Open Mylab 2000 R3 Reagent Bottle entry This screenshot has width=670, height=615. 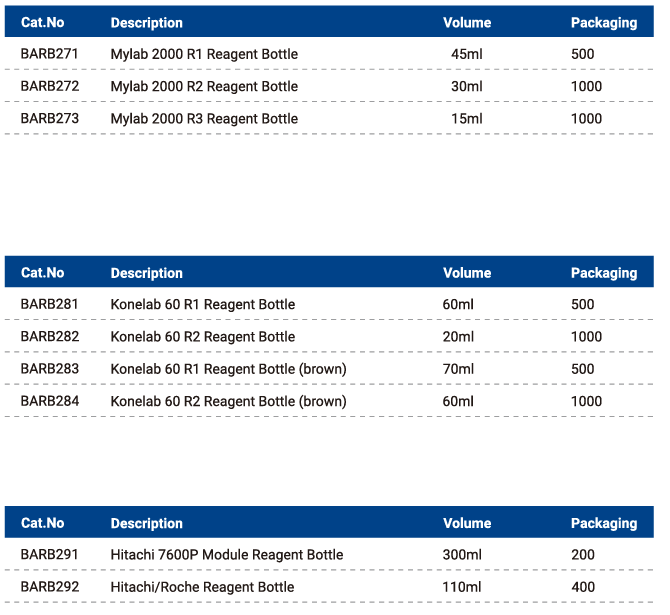(204, 119)
